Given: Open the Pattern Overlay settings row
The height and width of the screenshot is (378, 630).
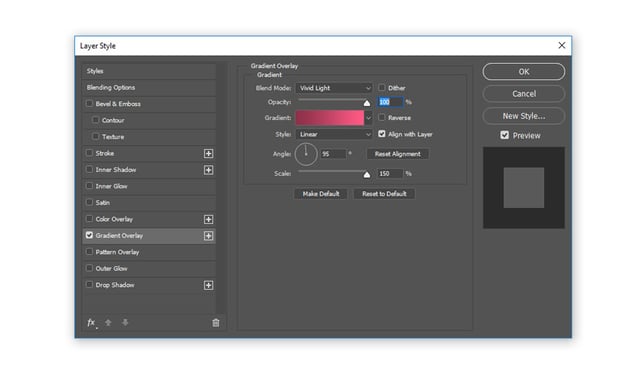Looking at the screenshot, I should click(149, 252).
